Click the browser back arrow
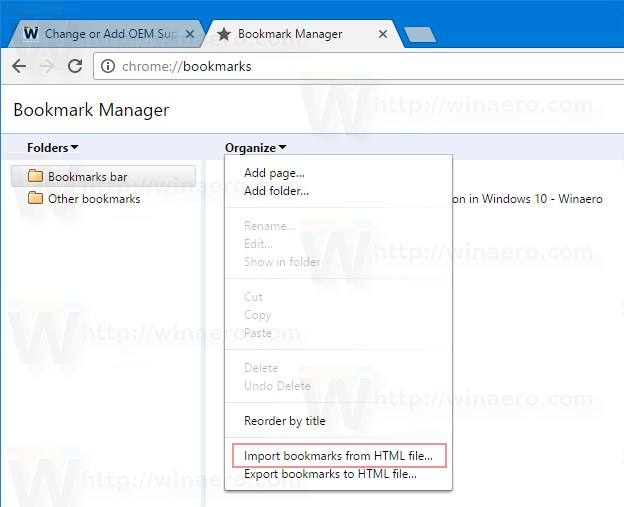The image size is (624, 507). (19, 66)
